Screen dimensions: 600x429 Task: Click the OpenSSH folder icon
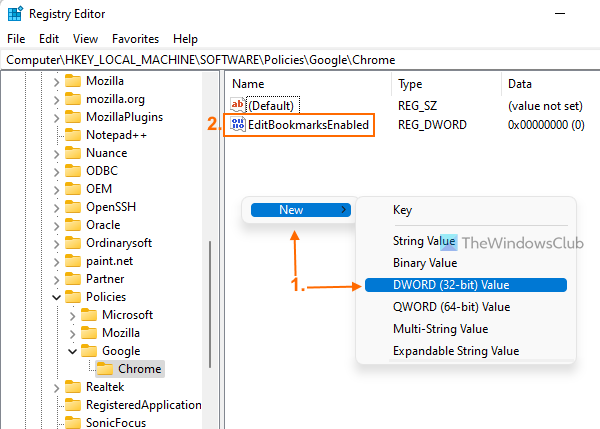click(73, 207)
